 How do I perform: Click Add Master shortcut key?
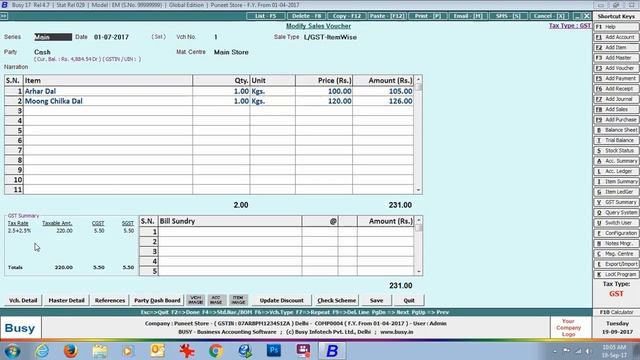click(616, 58)
